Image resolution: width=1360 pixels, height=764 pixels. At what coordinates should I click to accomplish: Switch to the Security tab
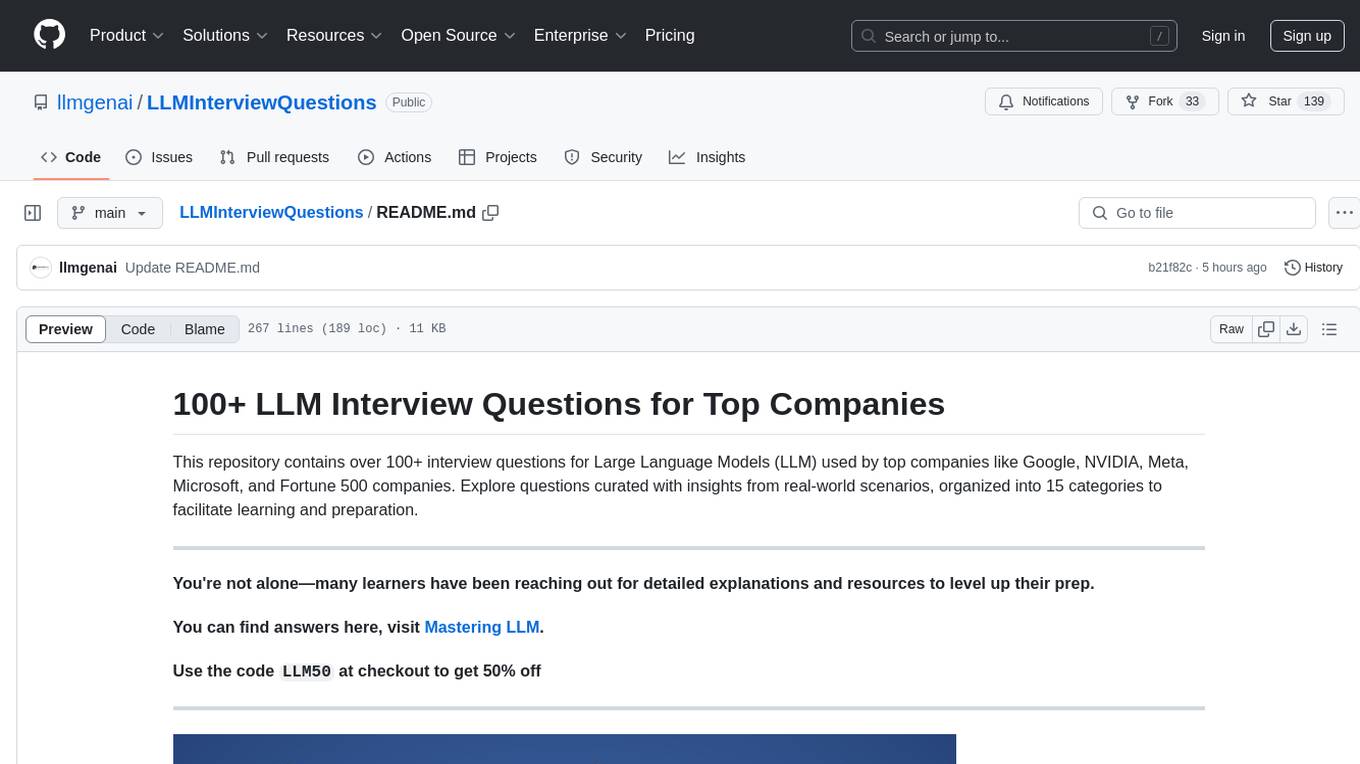pos(603,157)
